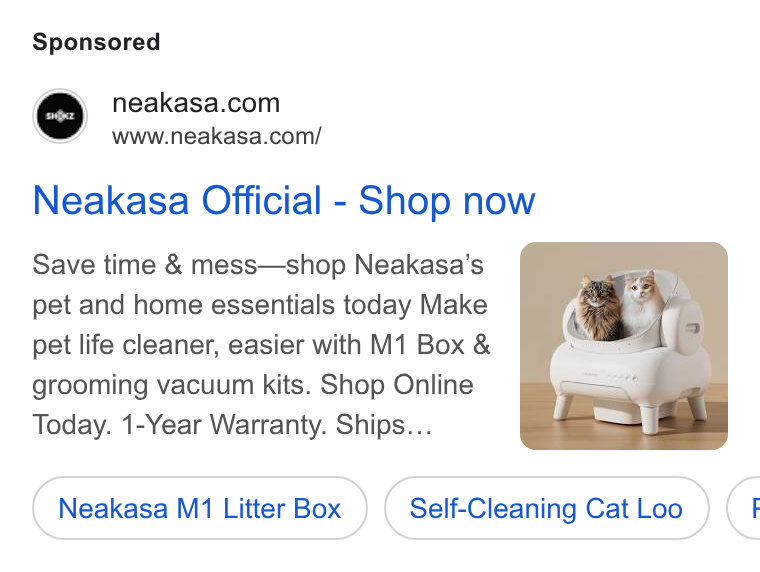Click 'M1 Box' mention in the description
Screen dimensions: 760x572
(x=417, y=345)
